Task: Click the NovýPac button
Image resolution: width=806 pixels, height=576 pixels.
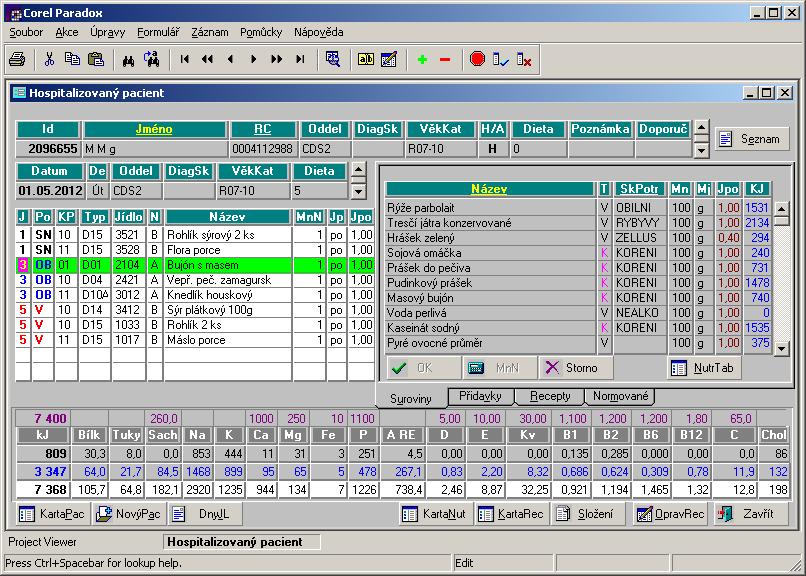Action: click(x=129, y=514)
